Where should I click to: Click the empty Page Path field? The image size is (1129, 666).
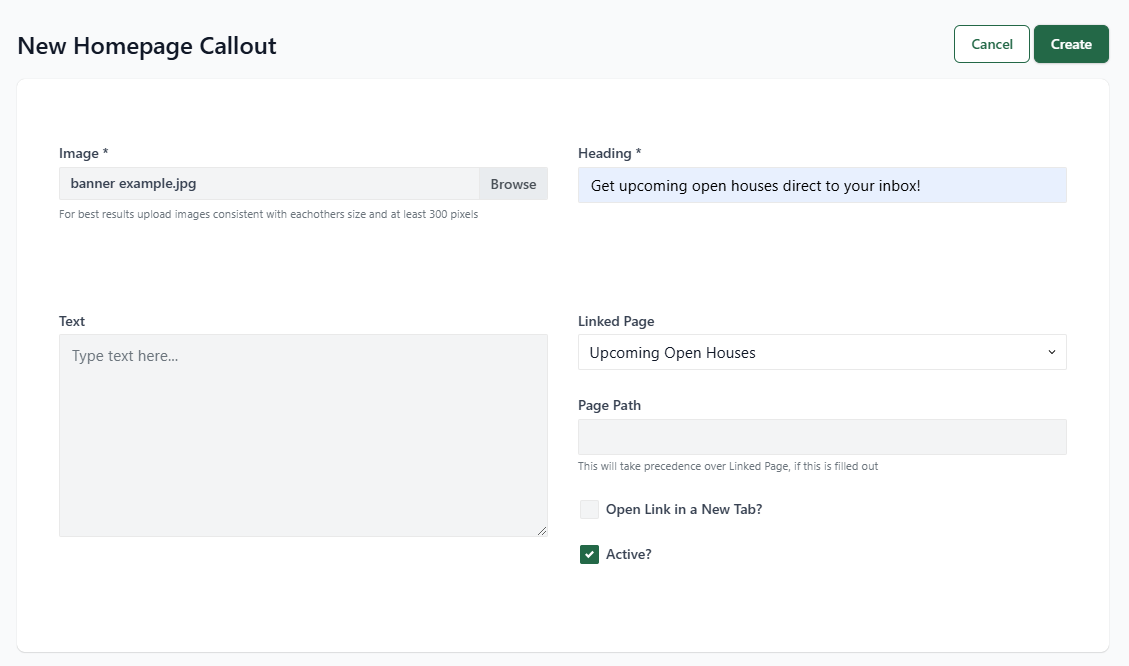point(822,437)
